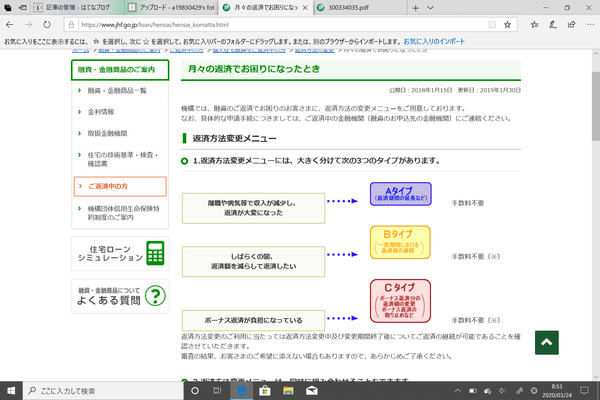Open a new browser tab

(x=416, y=8)
